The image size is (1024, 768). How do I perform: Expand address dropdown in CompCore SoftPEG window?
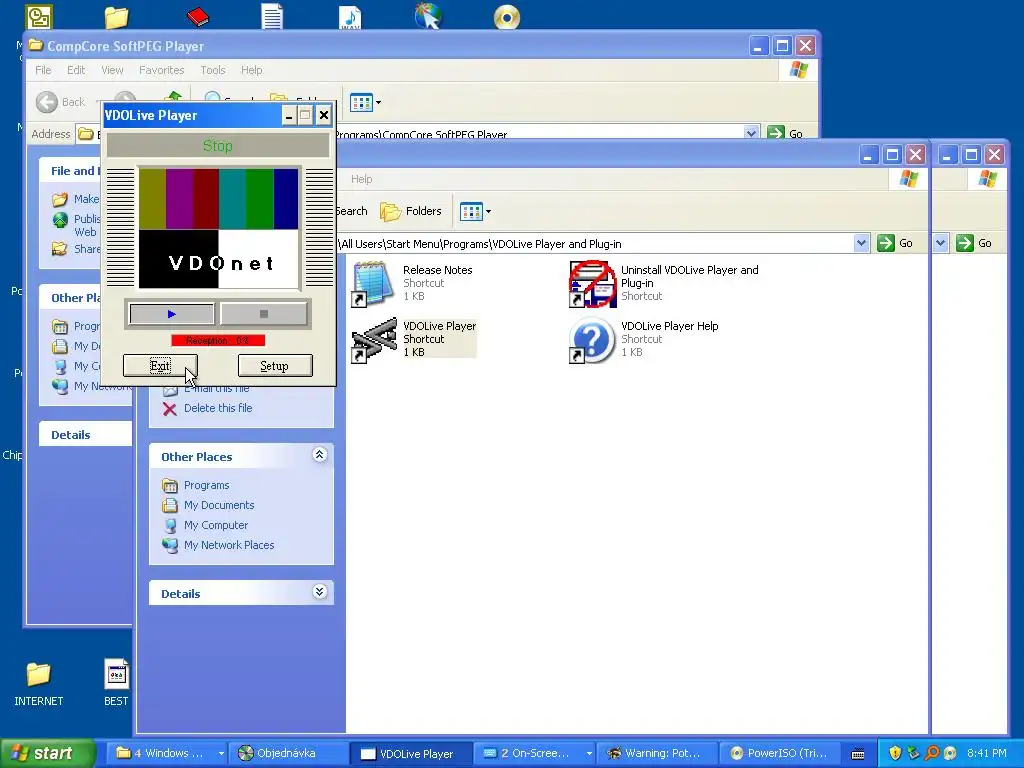pos(751,133)
